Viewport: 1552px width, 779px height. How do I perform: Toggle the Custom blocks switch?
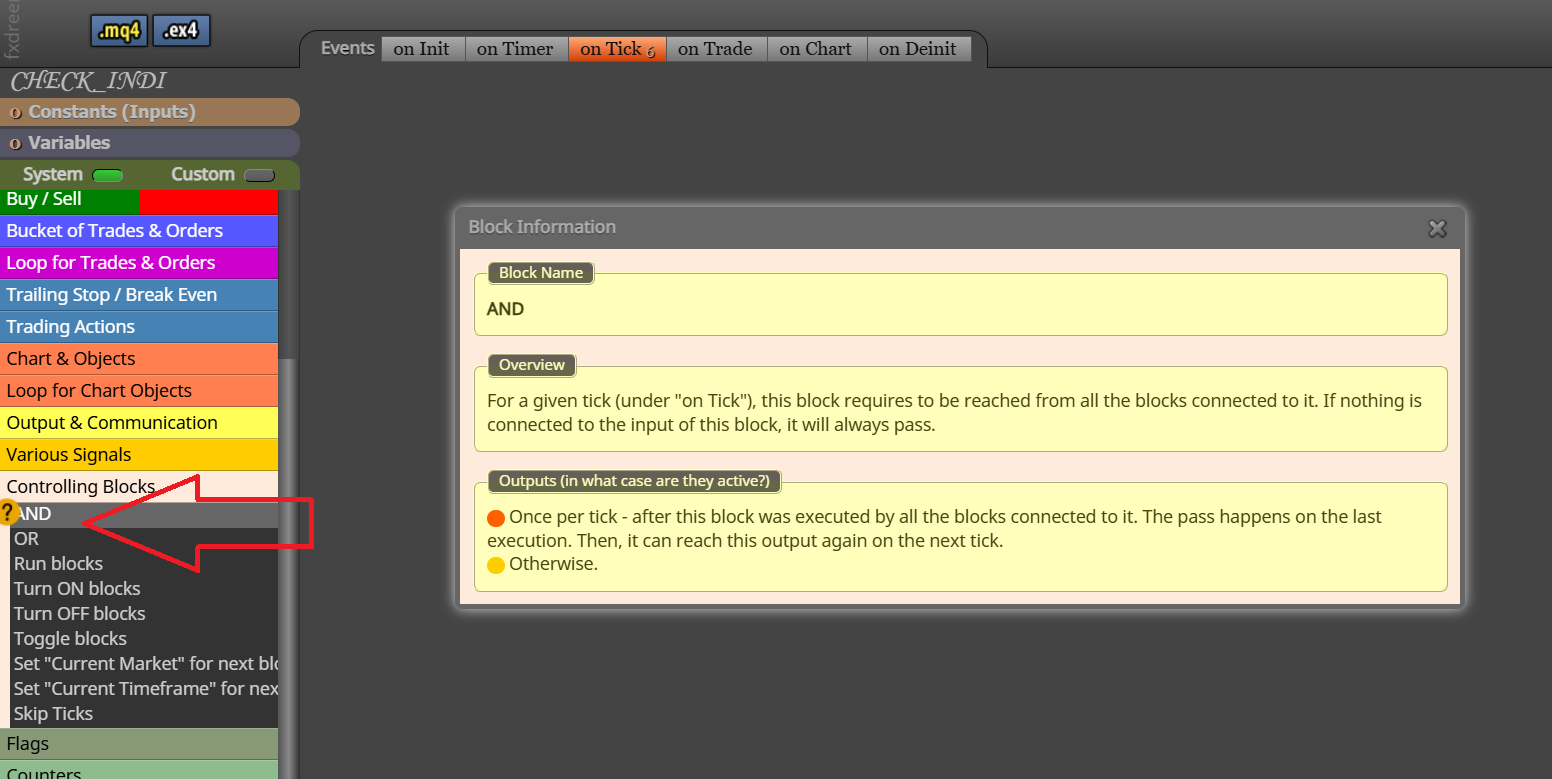259,175
